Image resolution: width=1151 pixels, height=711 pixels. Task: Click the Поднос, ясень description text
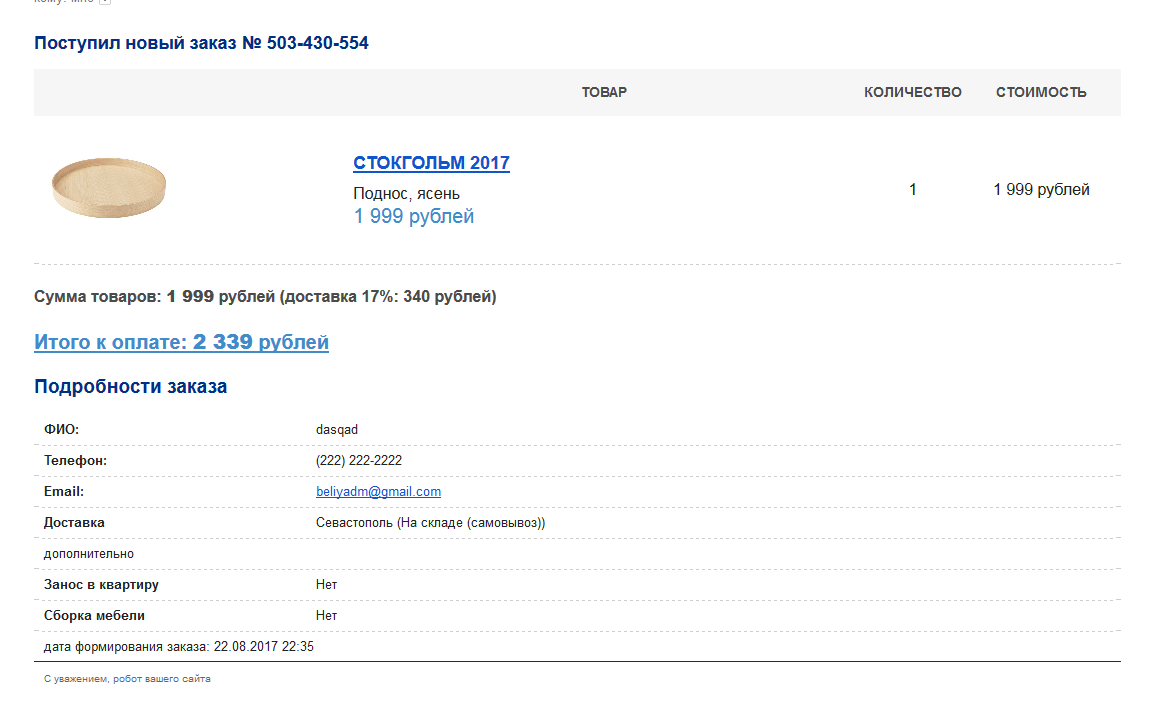[407, 194]
